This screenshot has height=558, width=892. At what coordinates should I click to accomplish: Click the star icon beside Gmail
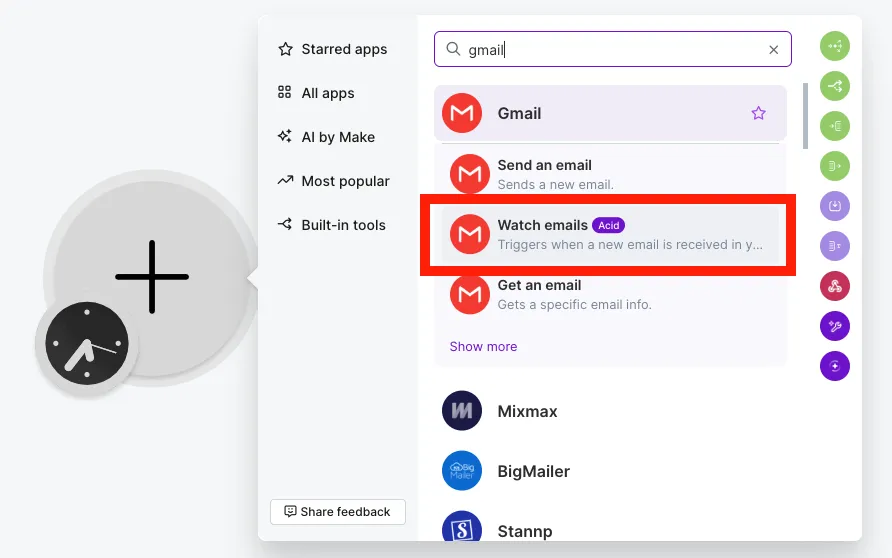pyautogui.click(x=758, y=113)
